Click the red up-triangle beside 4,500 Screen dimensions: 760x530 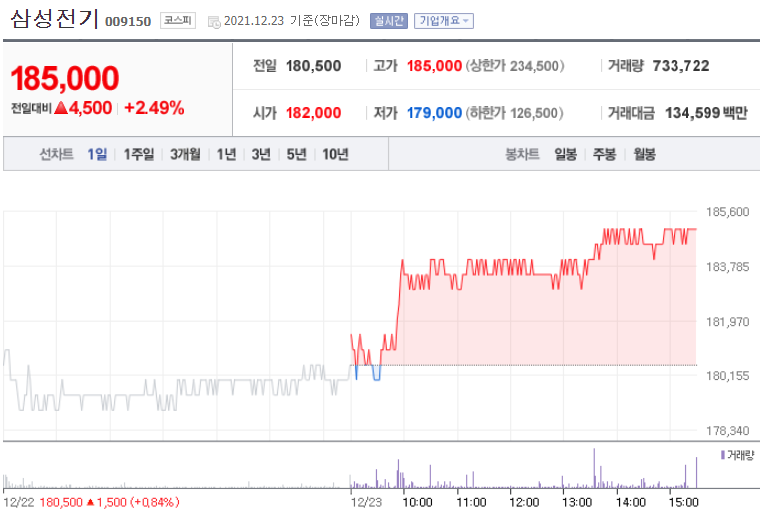coord(61,108)
